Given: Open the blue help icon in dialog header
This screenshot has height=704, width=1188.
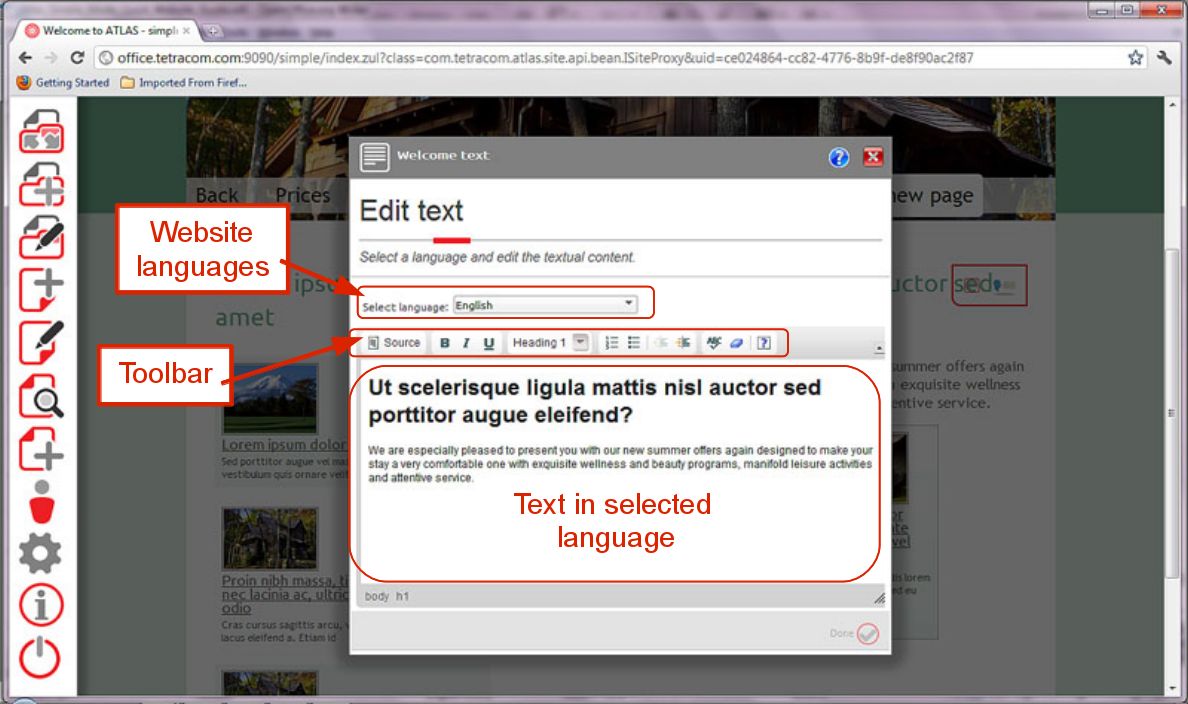Looking at the screenshot, I should point(839,157).
